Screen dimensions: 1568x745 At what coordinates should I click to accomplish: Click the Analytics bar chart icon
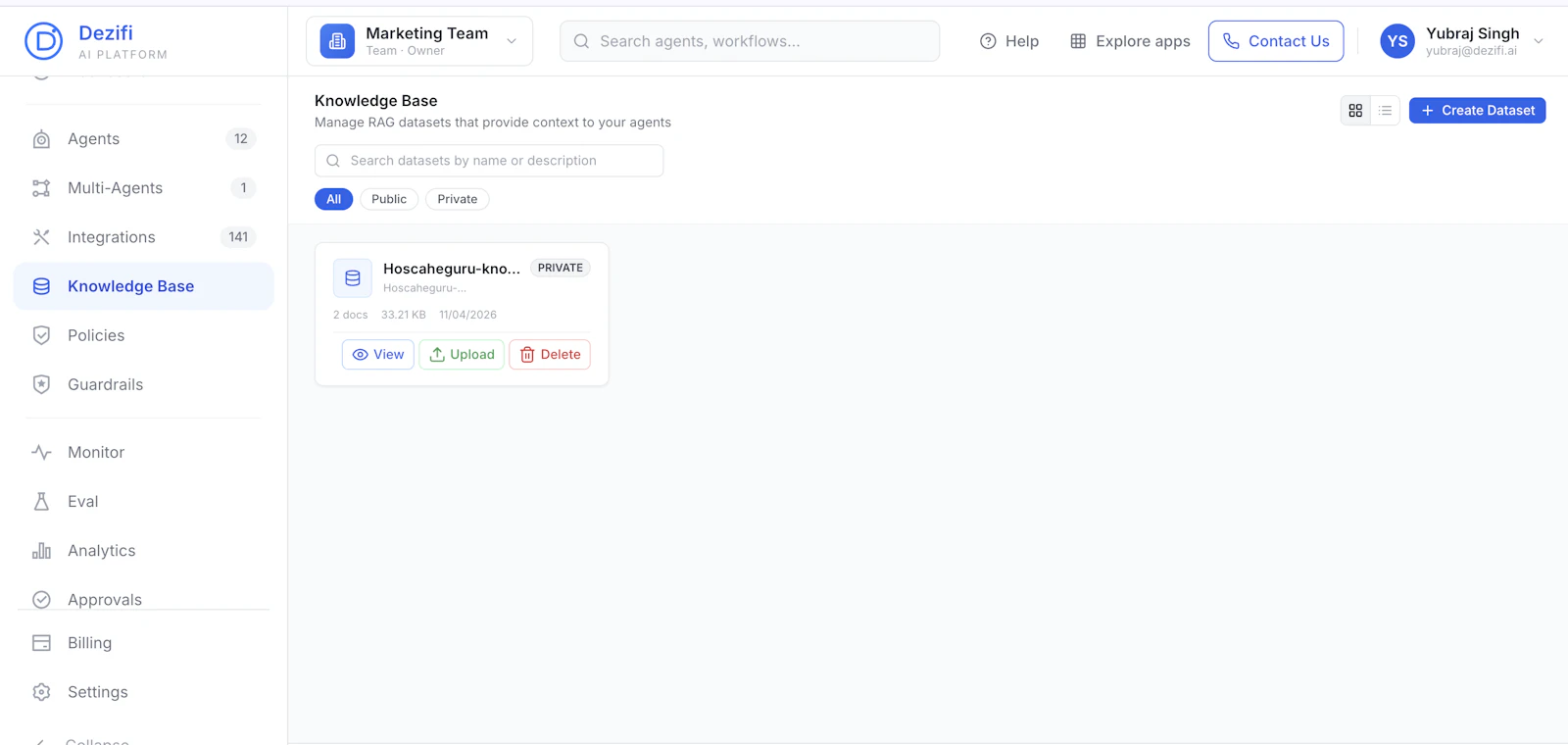pyautogui.click(x=41, y=550)
